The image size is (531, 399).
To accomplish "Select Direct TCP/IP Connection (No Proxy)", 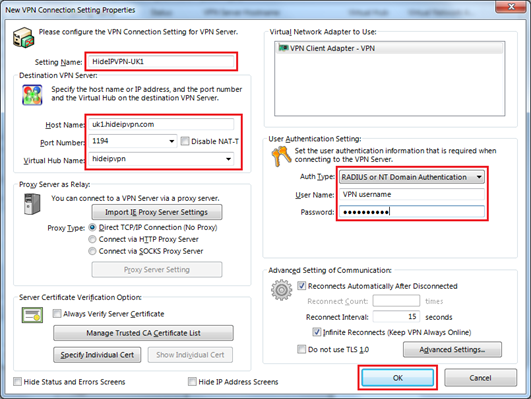I will (x=92, y=227).
